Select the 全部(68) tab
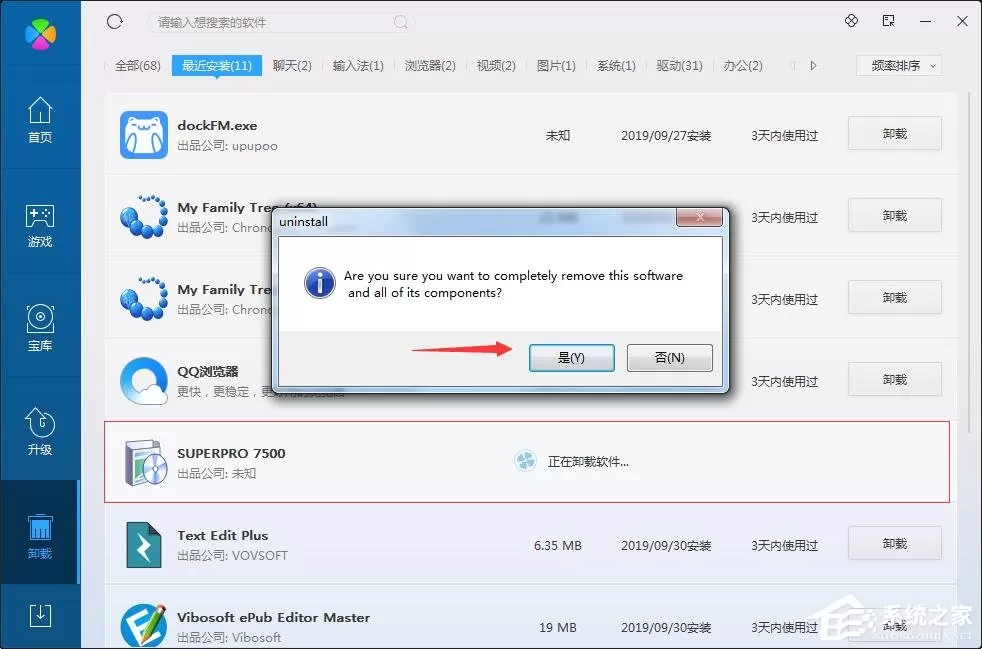This screenshot has height=649, width=982. pos(138,66)
